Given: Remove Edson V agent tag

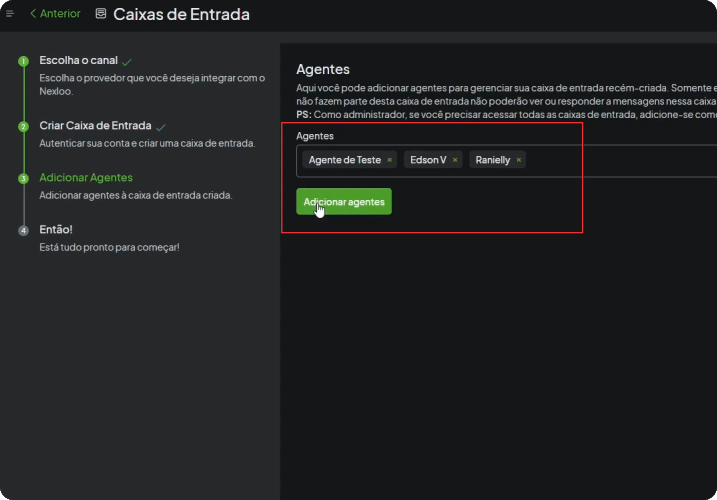Looking at the screenshot, I should tap(455, 160).
